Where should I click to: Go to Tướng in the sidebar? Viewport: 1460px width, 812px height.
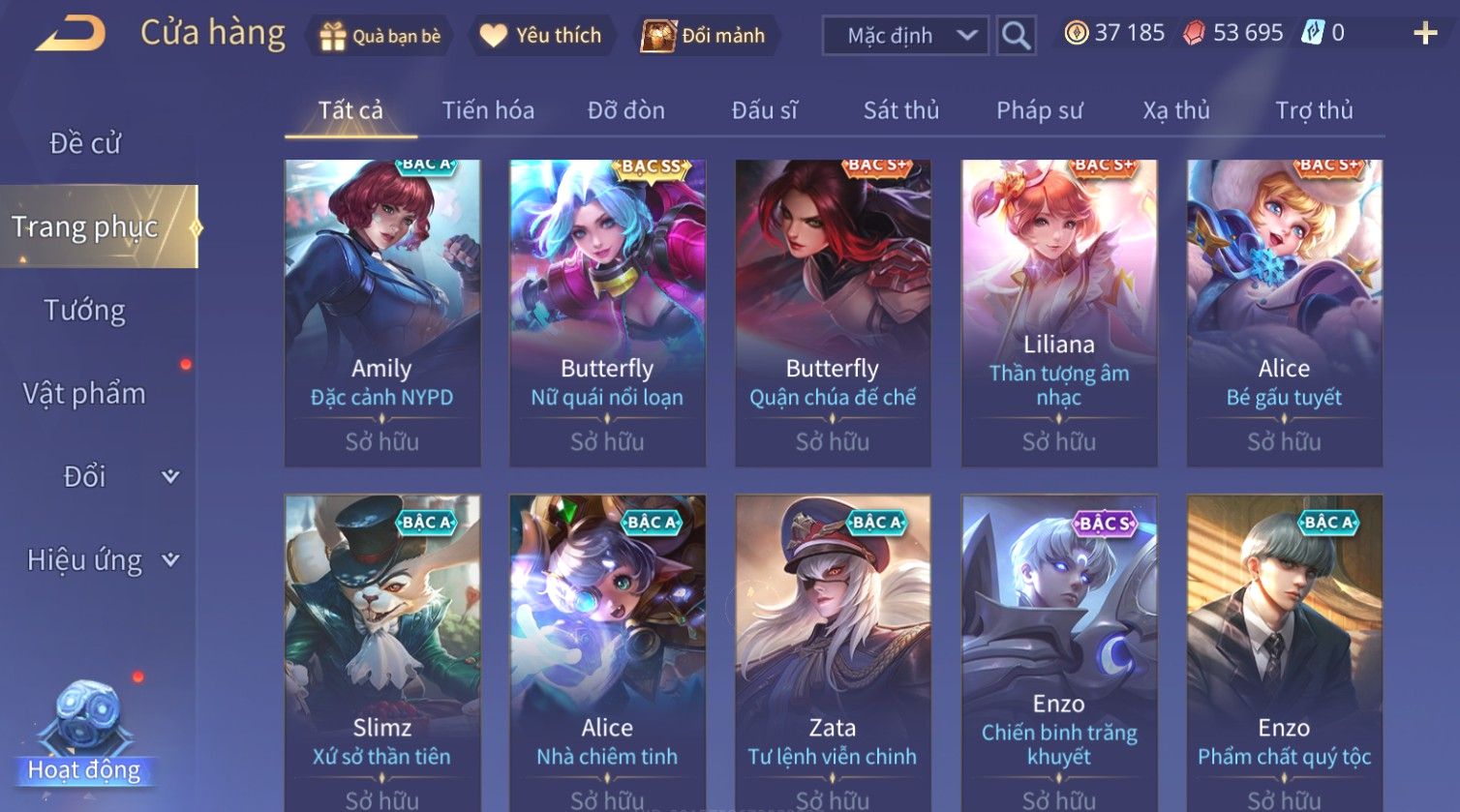pyautogui.click(x=85, y=310)
